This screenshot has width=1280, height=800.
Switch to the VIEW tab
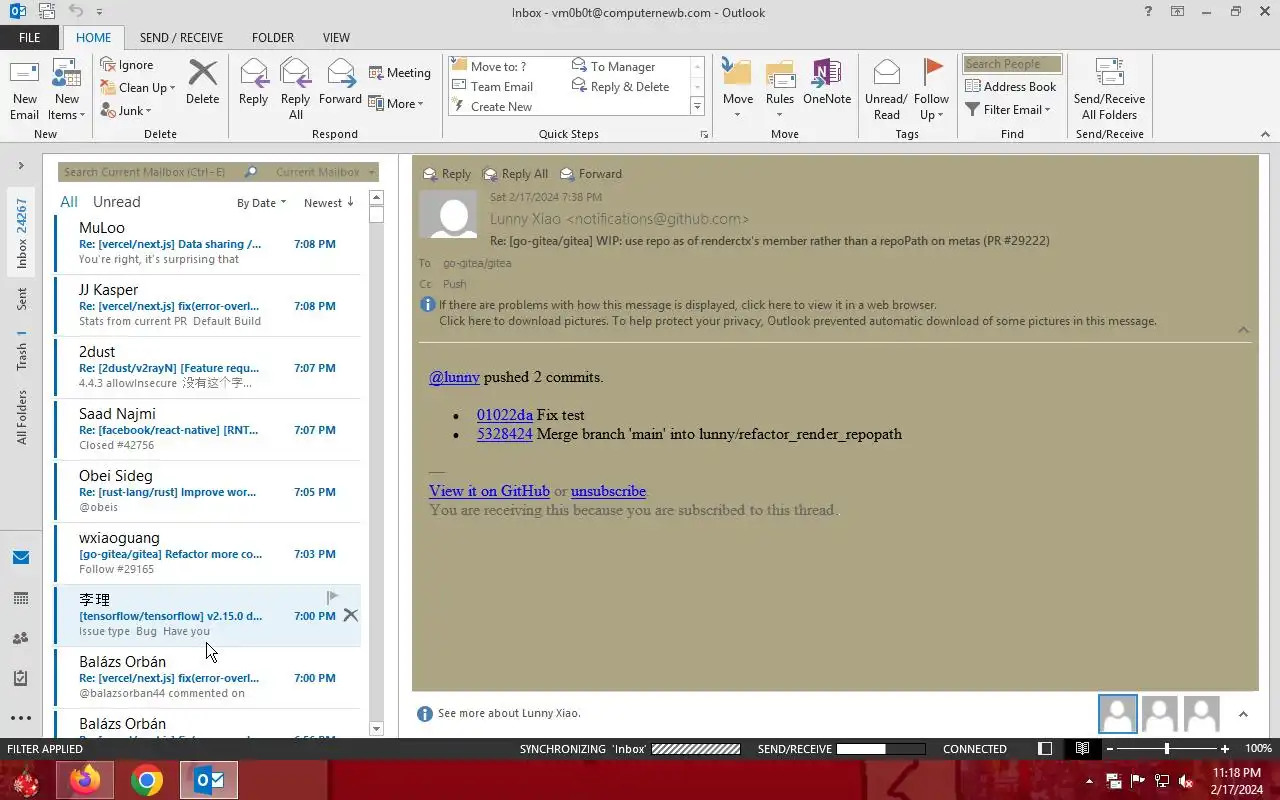point(336,38)
